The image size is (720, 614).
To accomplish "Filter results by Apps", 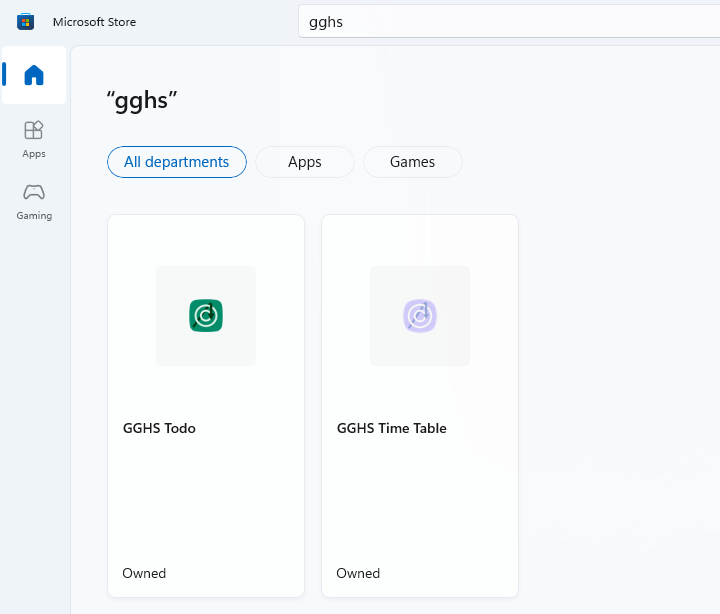I will 304,162.
